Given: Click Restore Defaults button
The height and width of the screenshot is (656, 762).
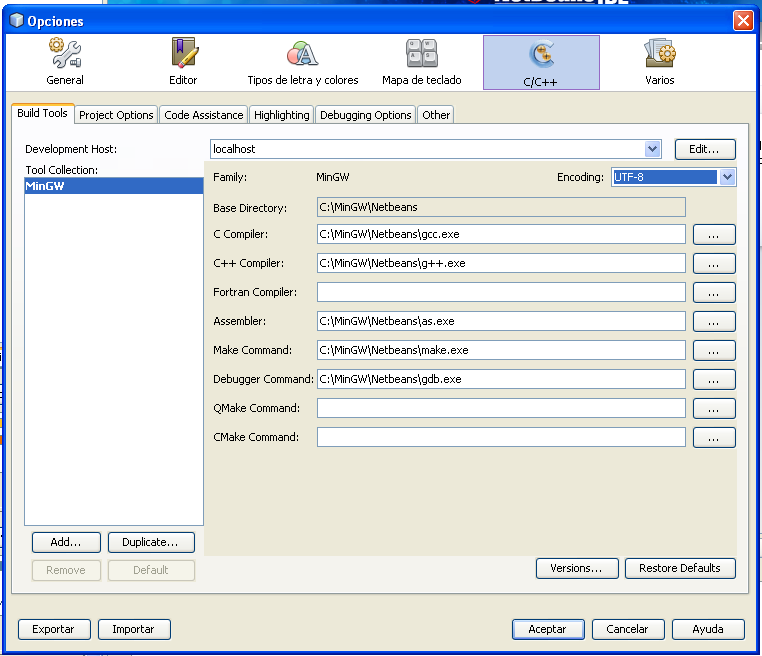Looking at the screenshot, I should pyautogui.click(x=680, y=568).
